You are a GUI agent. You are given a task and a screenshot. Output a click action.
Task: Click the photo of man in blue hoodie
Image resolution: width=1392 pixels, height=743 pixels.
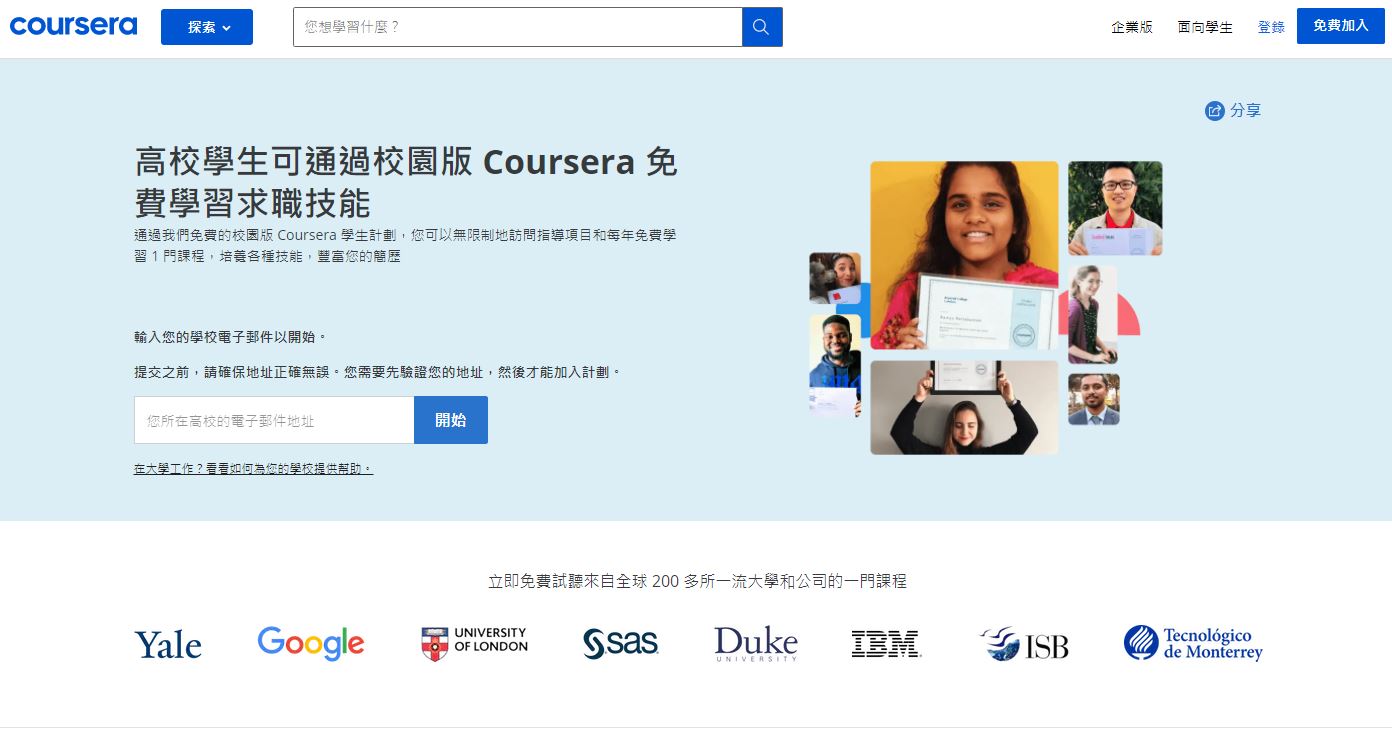[835, 365]
